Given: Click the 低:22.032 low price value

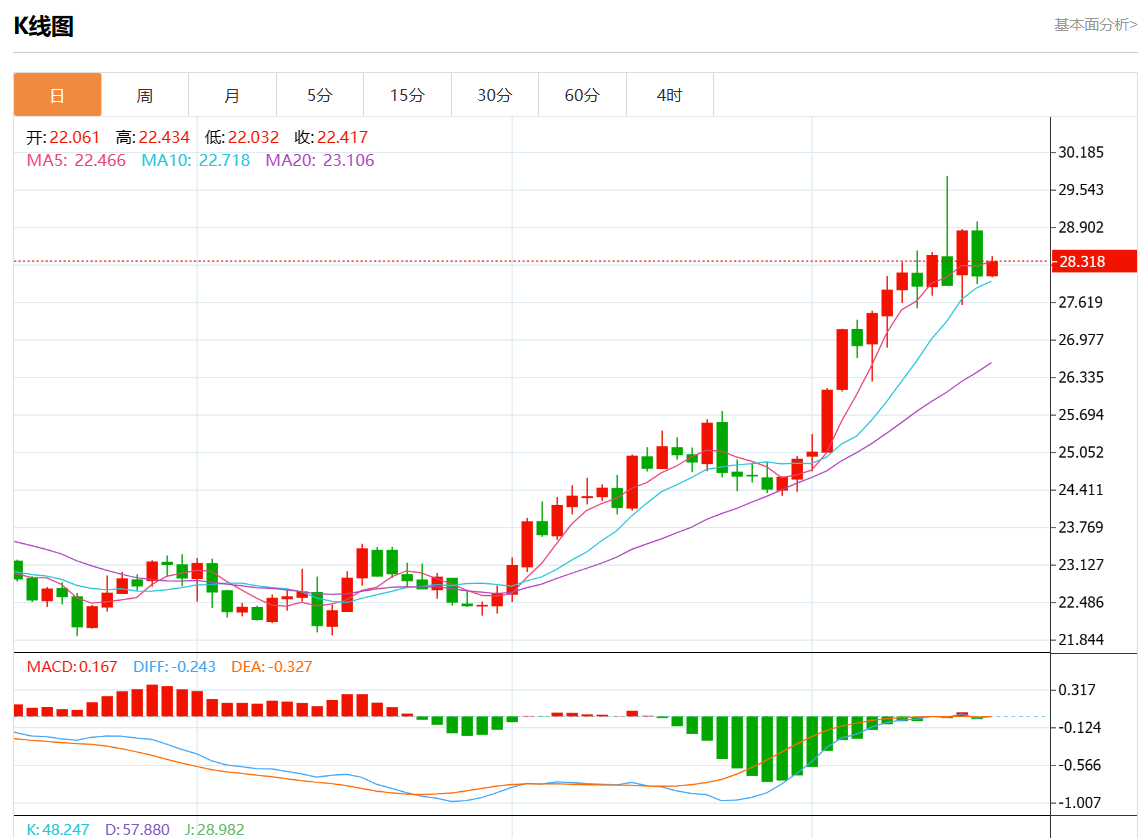Looking at the screenshot, I should [242, 137].
